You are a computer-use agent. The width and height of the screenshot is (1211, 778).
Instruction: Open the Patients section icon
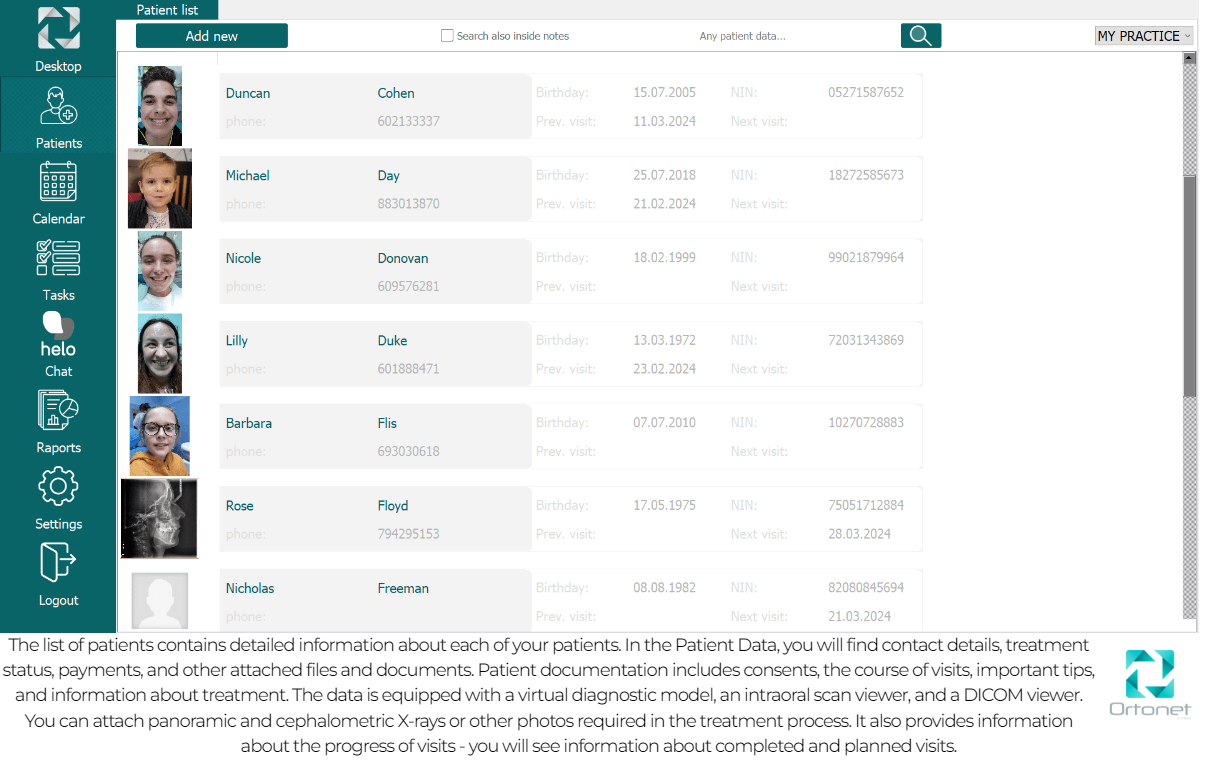[x=58, y=107]
